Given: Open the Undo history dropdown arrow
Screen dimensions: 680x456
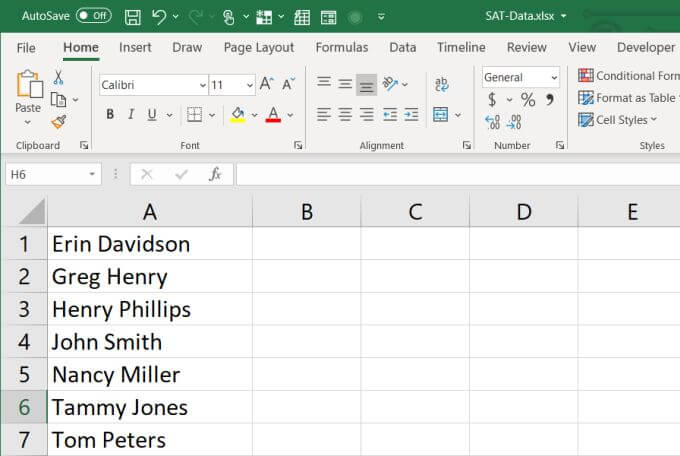Looking at the screenshot, I should pyautogui.click(x=176, y=17).
